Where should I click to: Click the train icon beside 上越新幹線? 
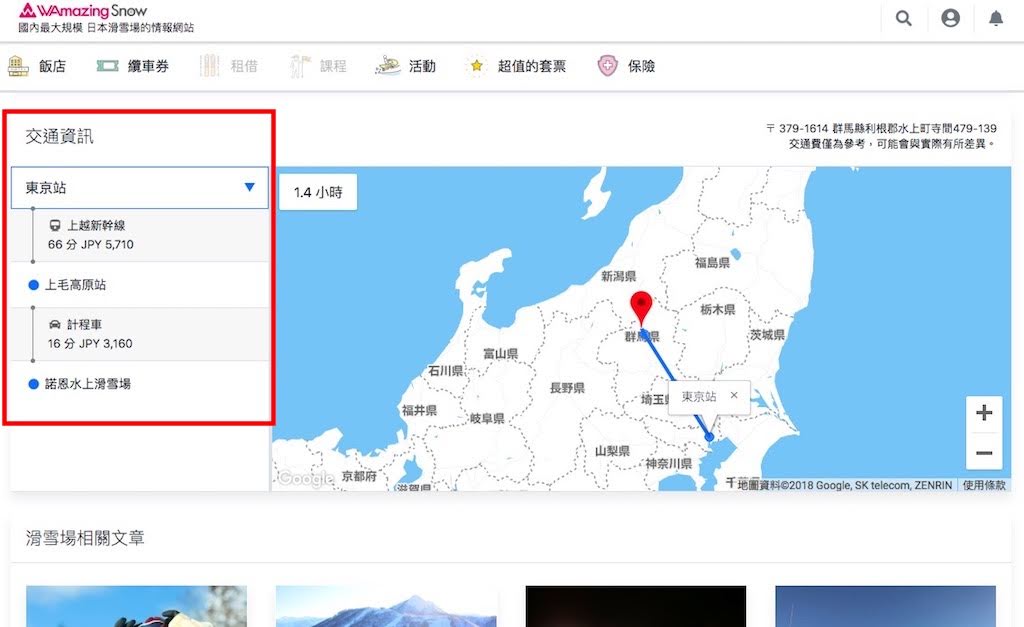tap(55, 225)
